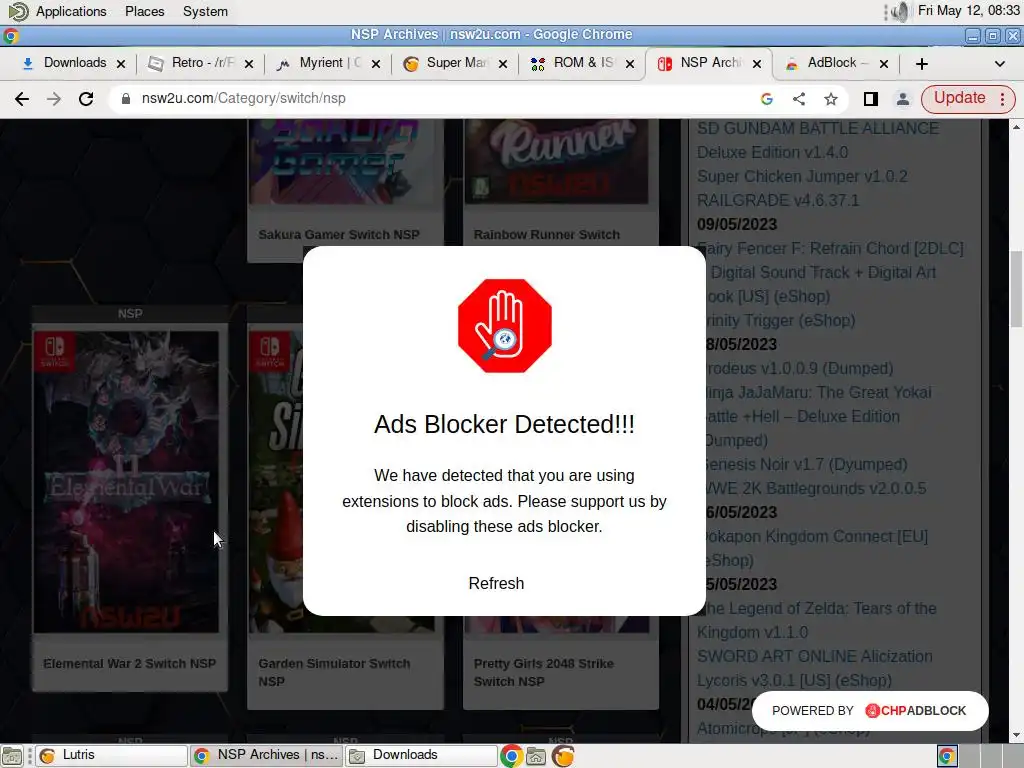Click the NSP label above Elemental War
1024x768 pixels.
pos(130,313)
